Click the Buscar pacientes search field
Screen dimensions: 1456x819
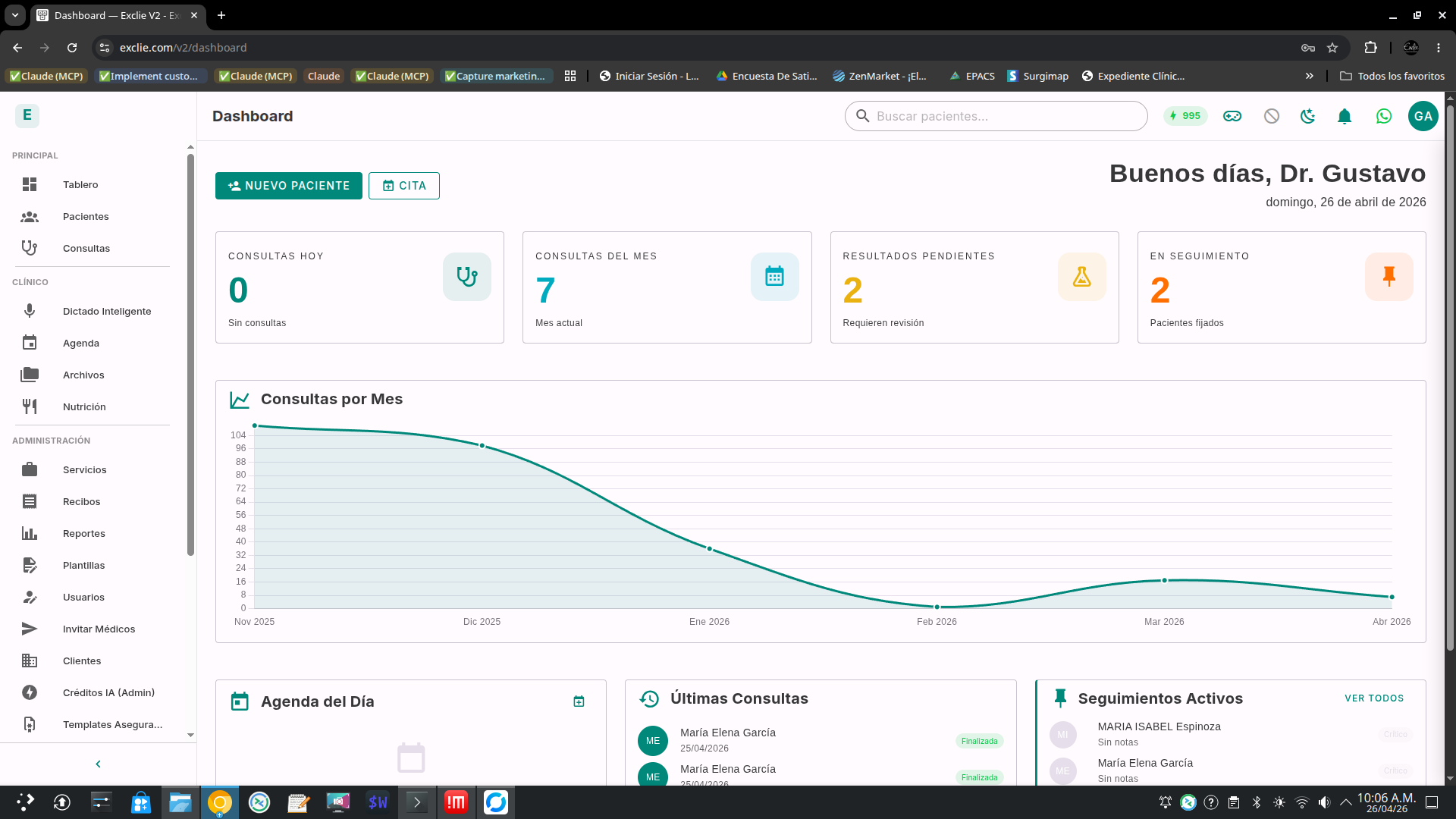point(995,116)
